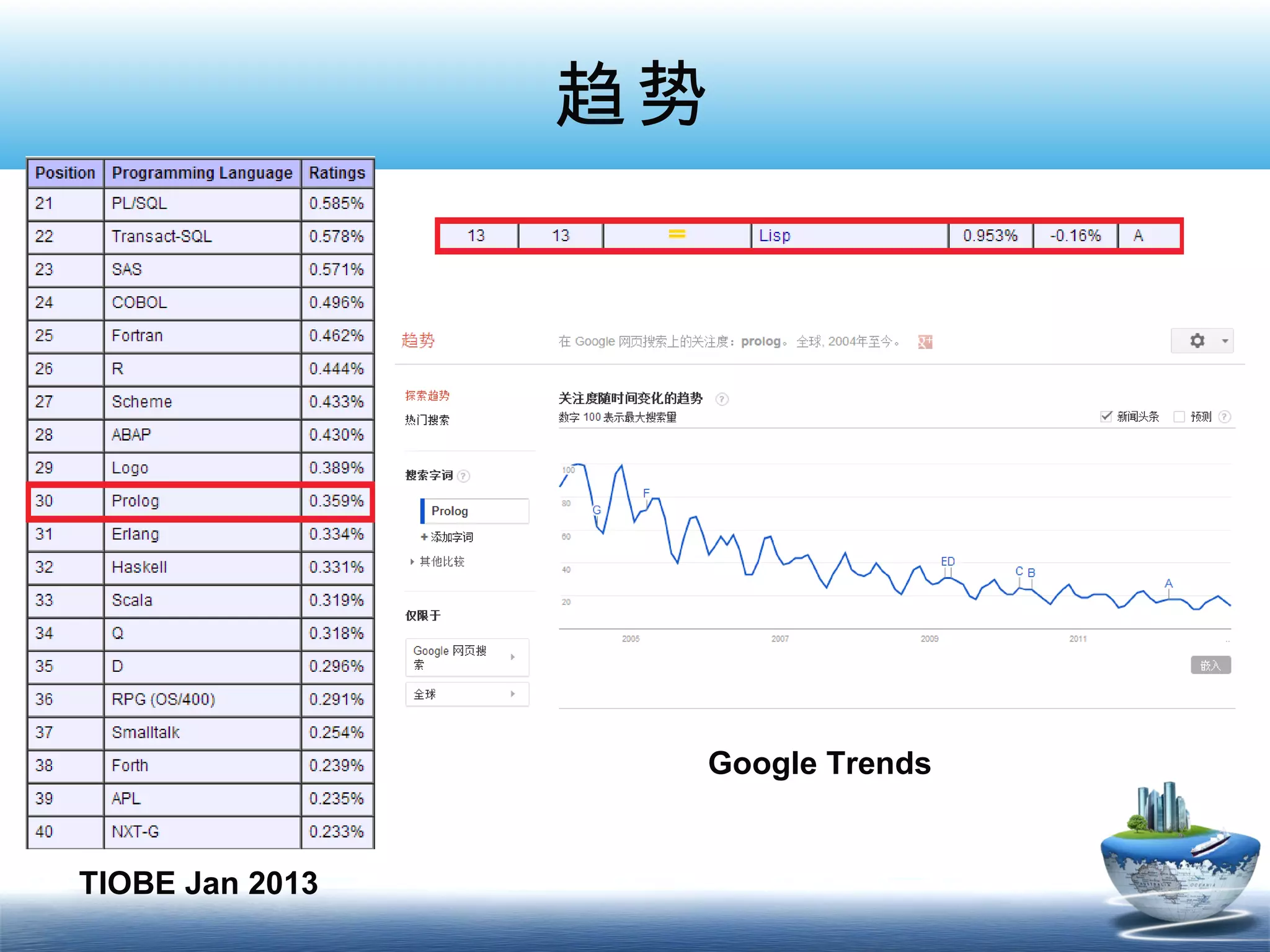
Task: Click the 添加字词 link
Action: pyautogui.click(x=446, y=537)
